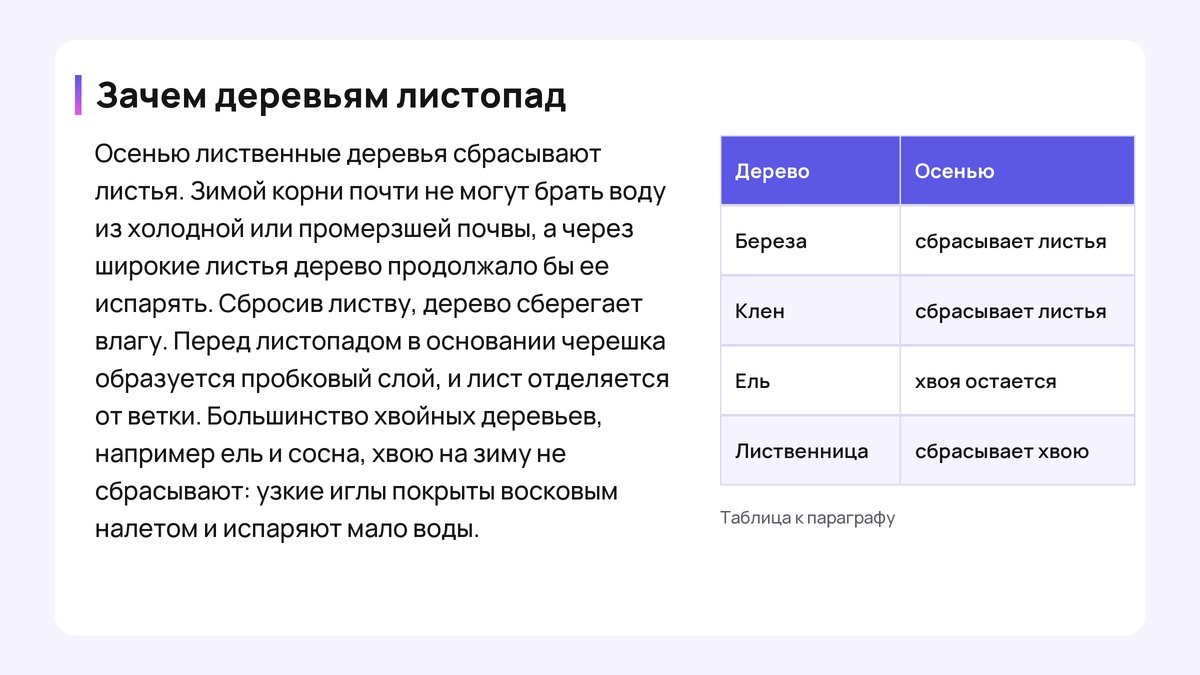Image resolution: width=1200 pixels, height=675 pixels.
Task: Click the caption "Таблица к параграфу"
Action: 807,518
